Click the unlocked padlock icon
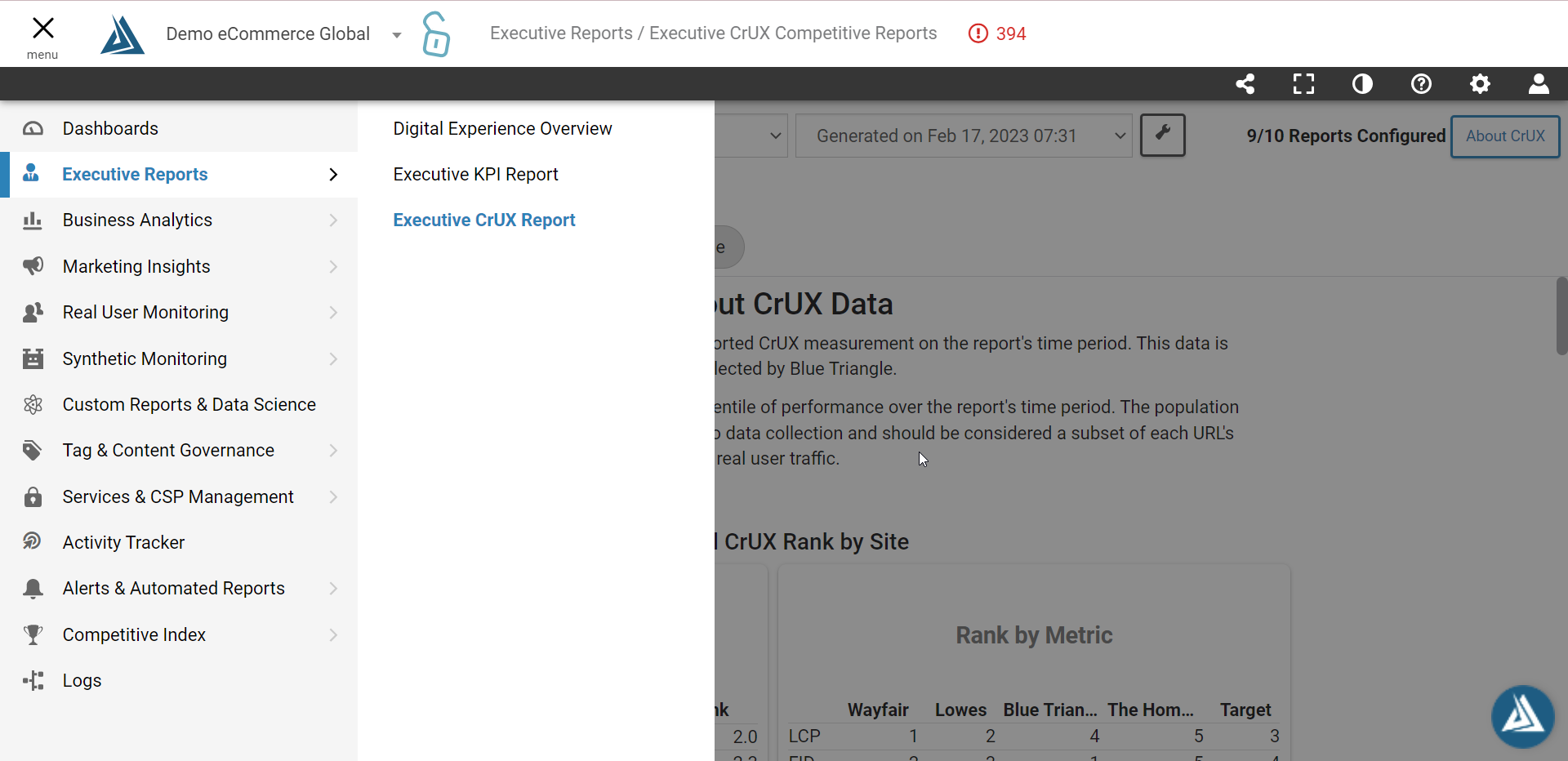 [x=436, y=34]
